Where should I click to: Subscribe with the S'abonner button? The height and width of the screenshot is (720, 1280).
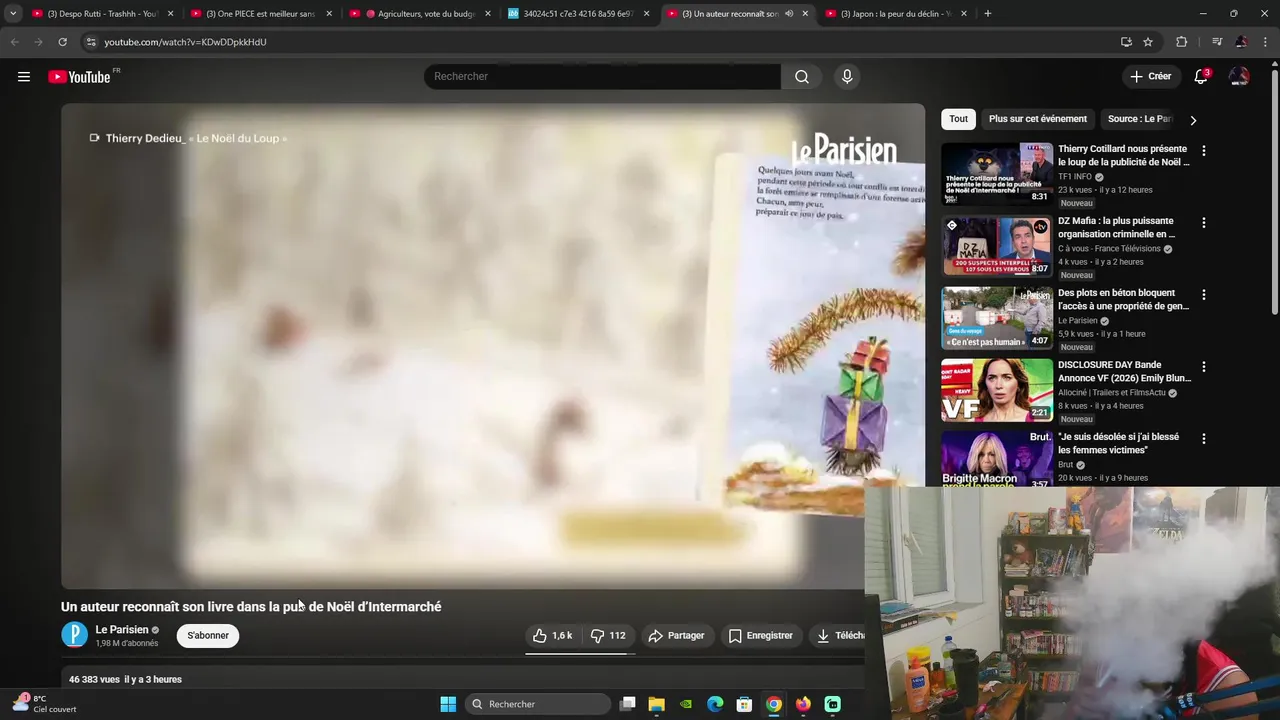click(208, 635)
